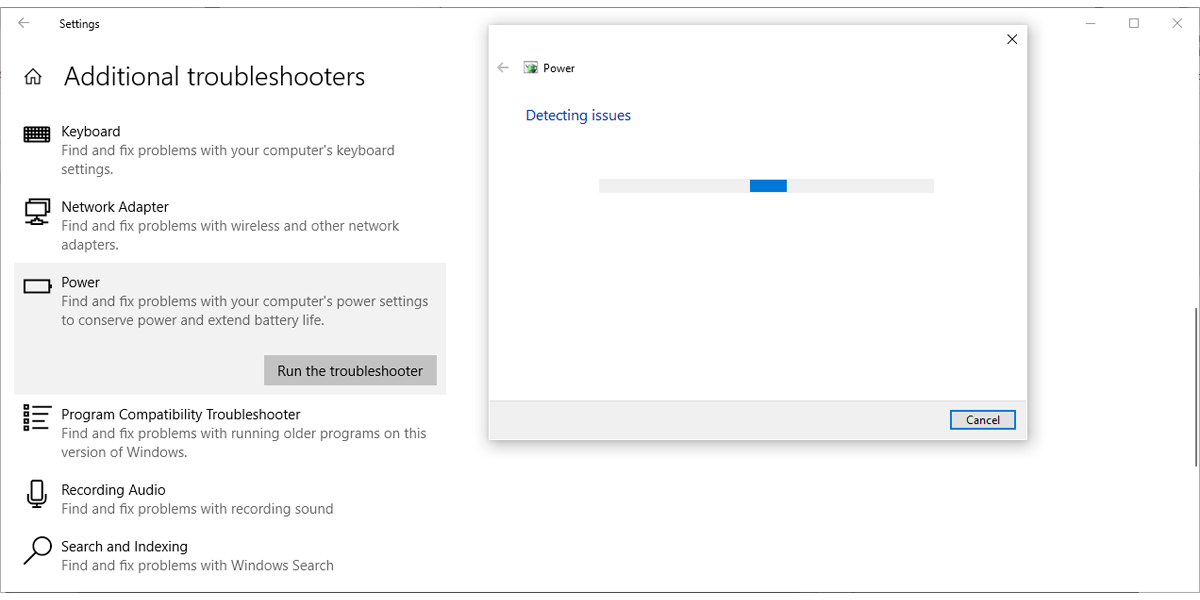Screen dimensions: 1200x600
Task: Click the Network Adapter monitor icon
Action: coord(37,211)
